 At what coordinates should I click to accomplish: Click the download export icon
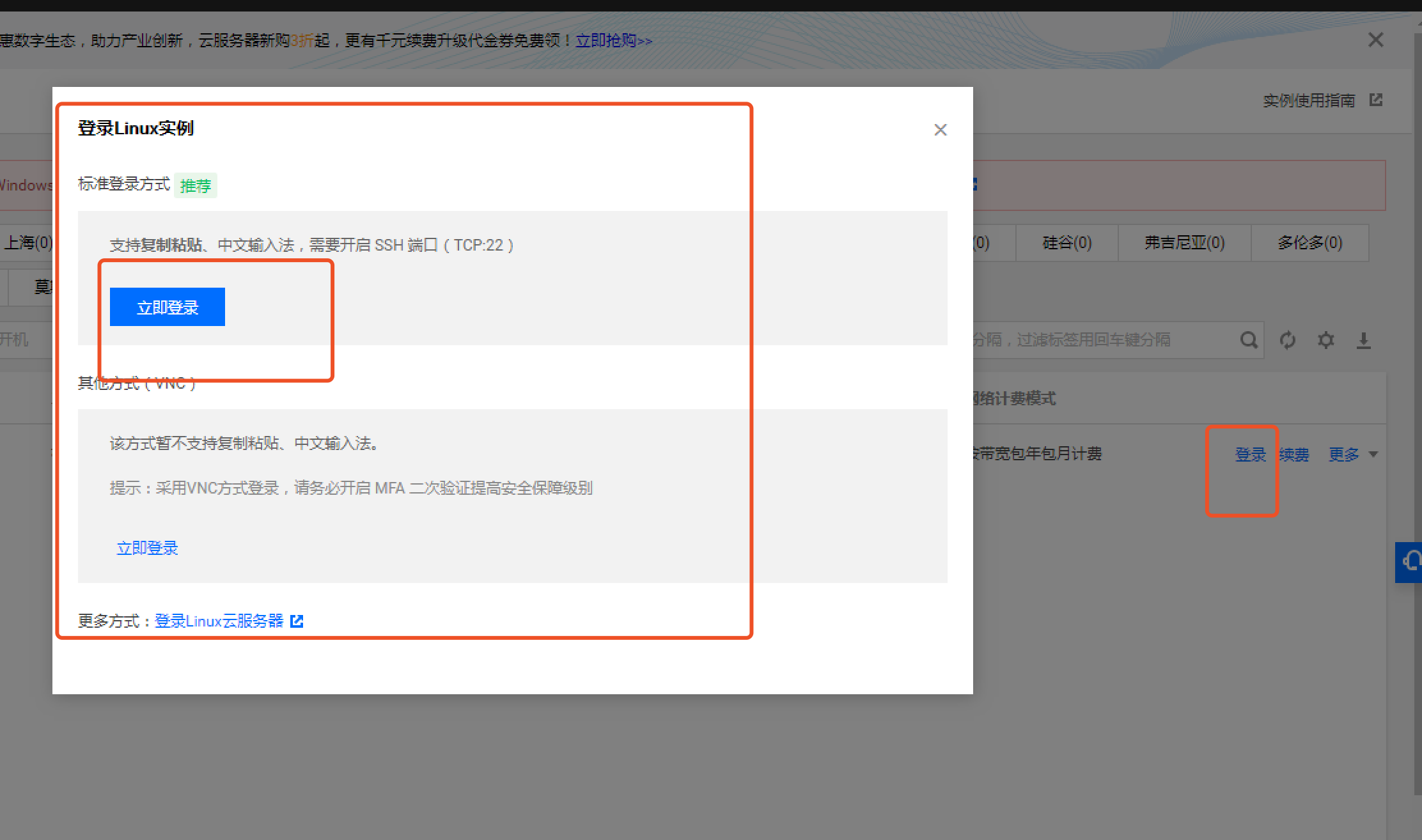[1363, 339]
